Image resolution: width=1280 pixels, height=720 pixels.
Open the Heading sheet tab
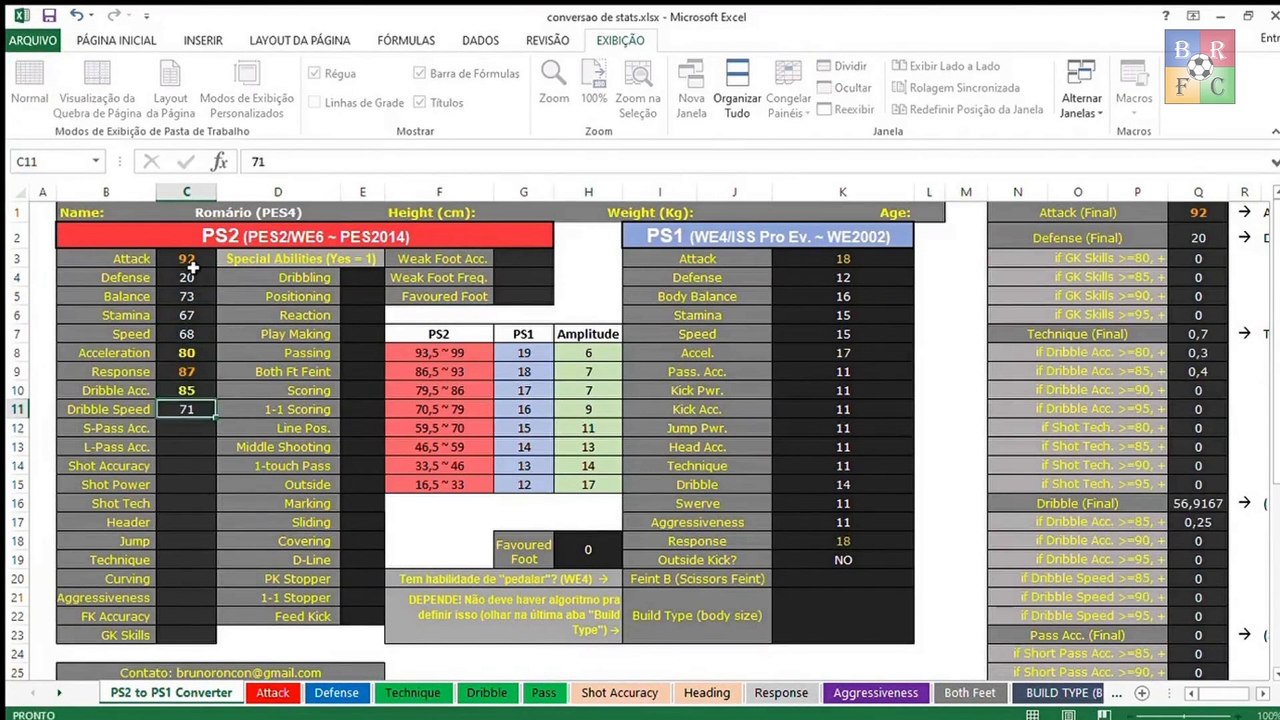click(x=707, y=693)
